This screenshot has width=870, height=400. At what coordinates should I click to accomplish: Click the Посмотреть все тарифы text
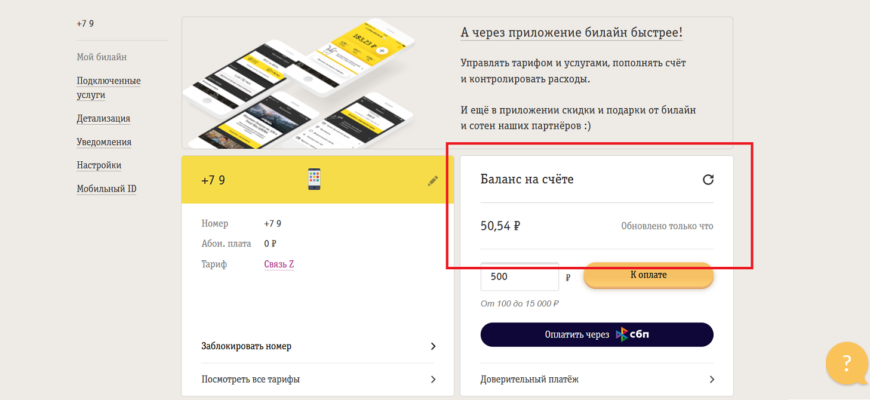point(251,379)
